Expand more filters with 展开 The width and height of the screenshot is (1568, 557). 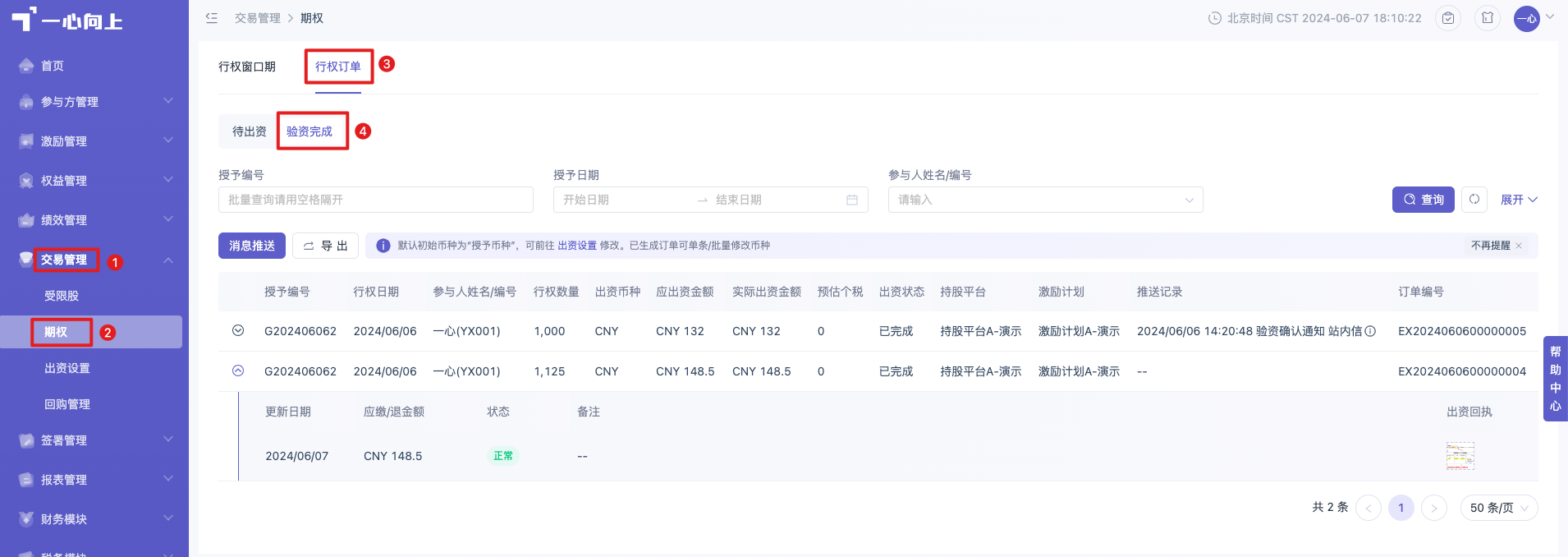point(1519,200)
